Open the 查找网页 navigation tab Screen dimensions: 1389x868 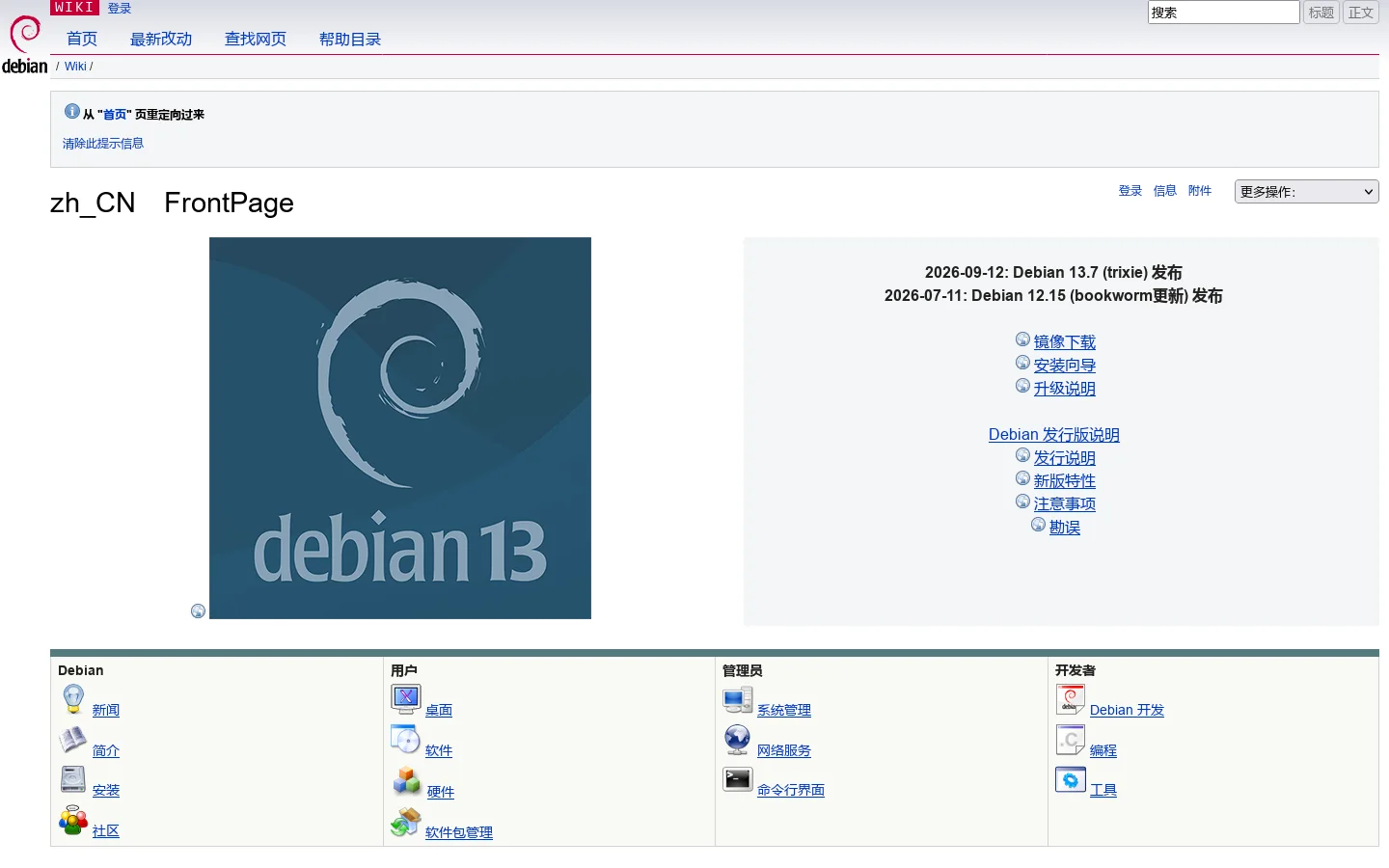coord(256,39)
